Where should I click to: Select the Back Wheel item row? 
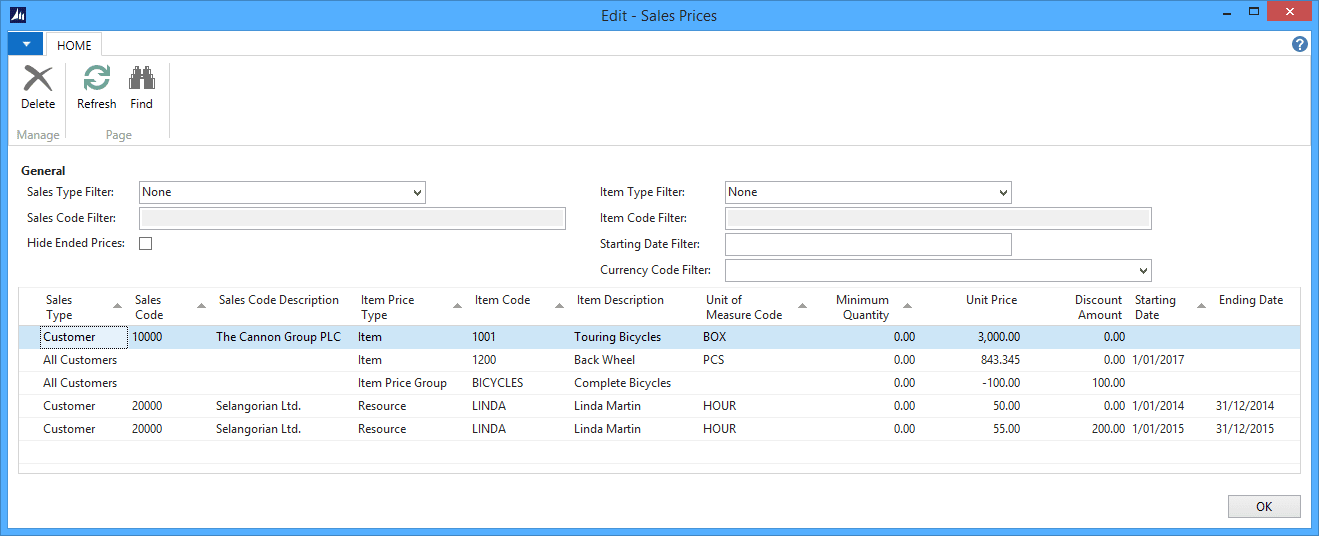[660, 360]
